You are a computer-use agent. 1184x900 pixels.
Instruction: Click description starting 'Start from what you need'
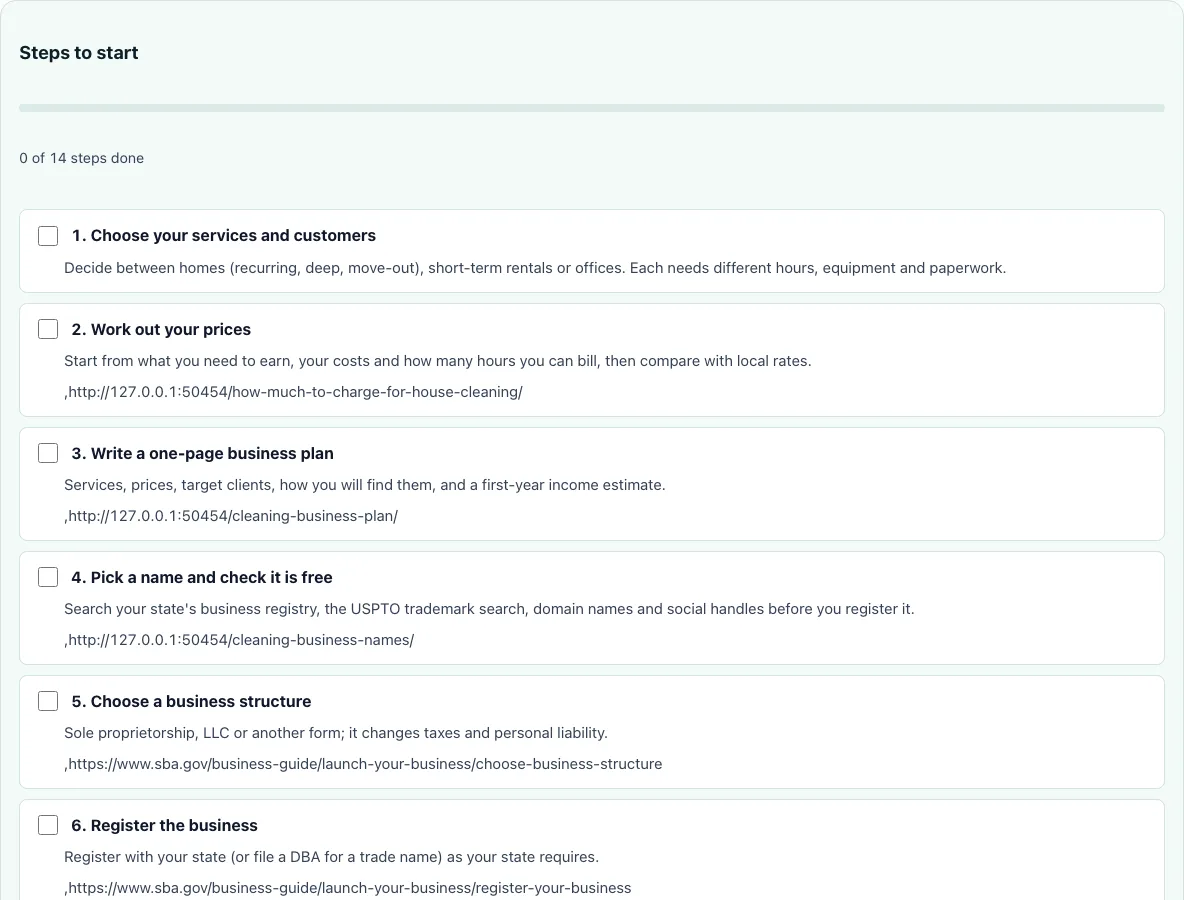438,361
